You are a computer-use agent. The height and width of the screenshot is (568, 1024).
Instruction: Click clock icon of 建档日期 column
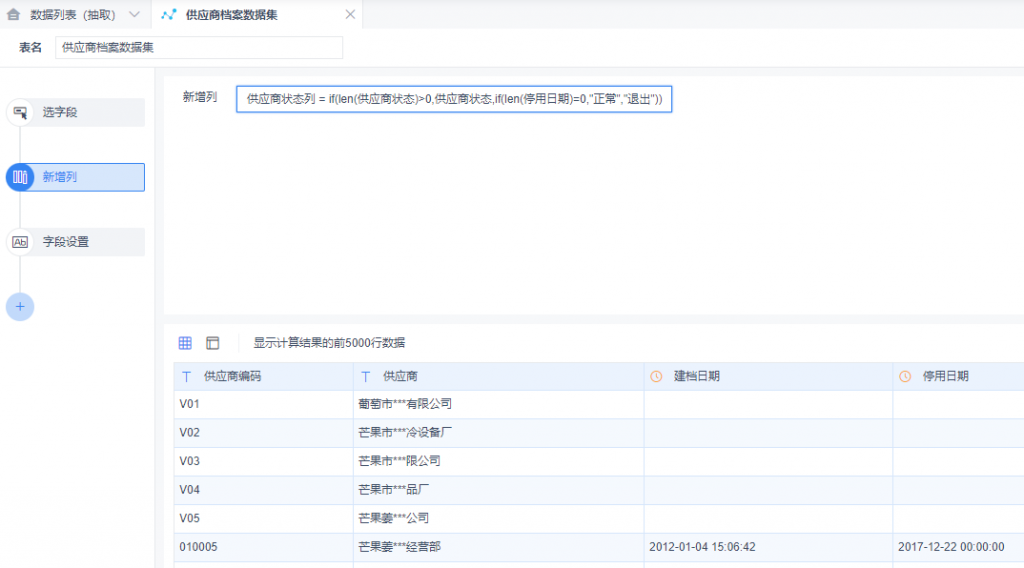click(x=656, y=377)
